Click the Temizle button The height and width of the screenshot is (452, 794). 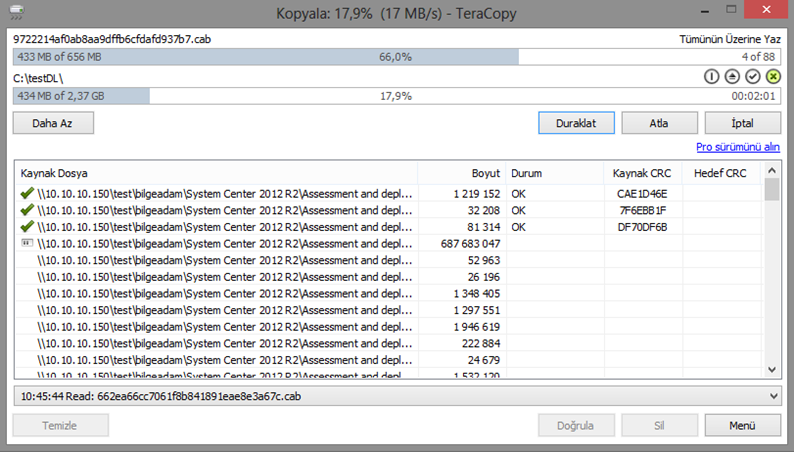coord(60,426)
